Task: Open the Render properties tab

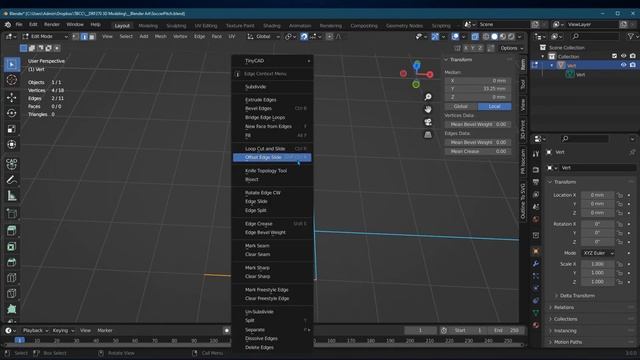Action: pyautogui.click(x=536, y=169)
